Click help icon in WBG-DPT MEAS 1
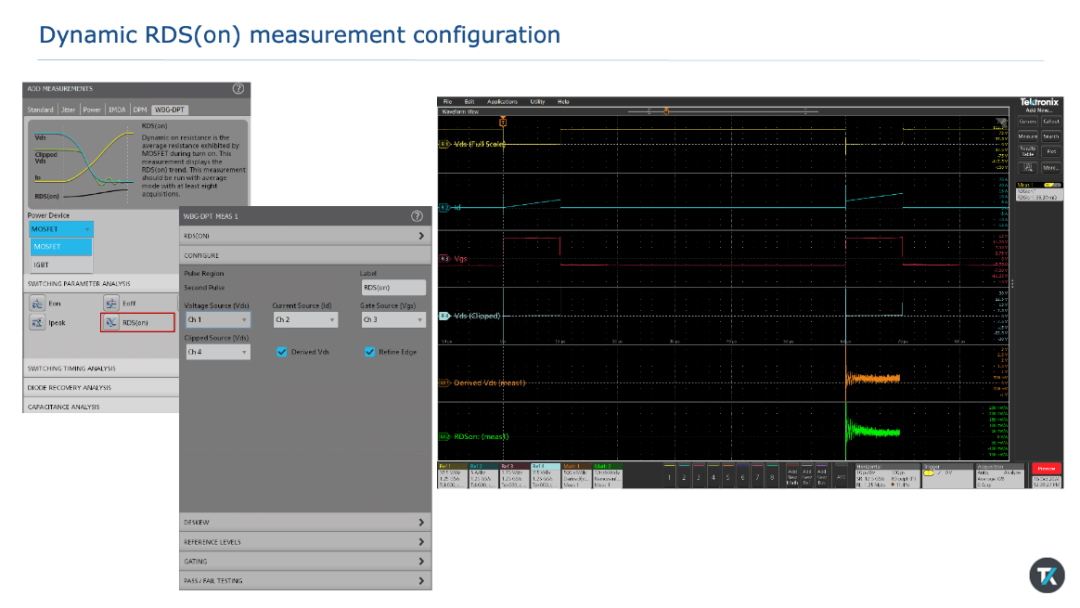This screenshot has height=608, width=1080. coord(417,216)
